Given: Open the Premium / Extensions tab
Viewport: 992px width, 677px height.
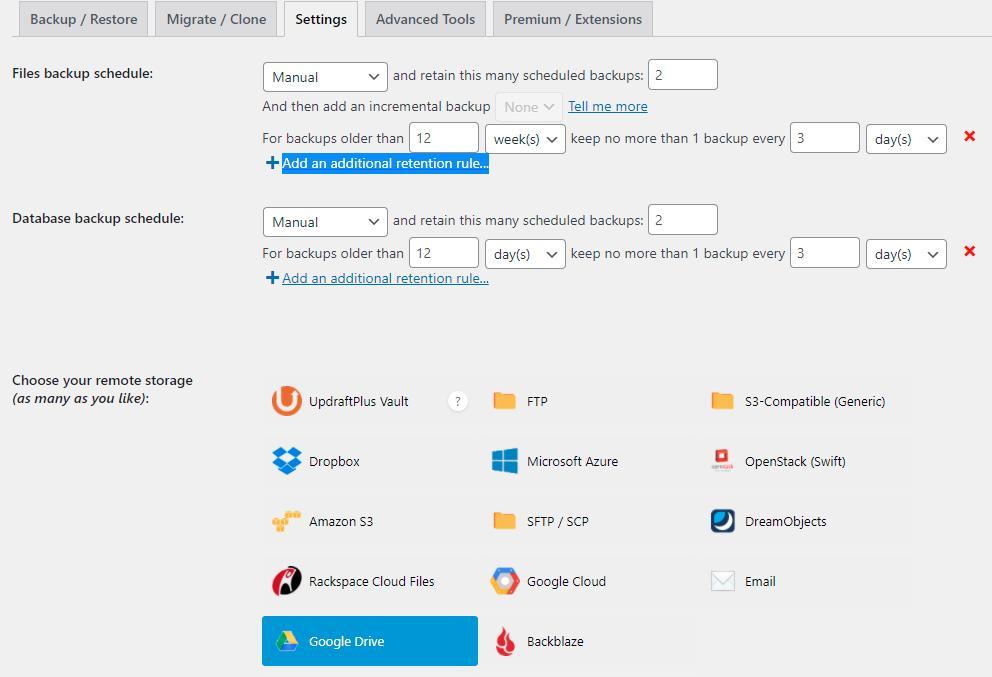Looking at the screenshot, I should click(573, 19).
